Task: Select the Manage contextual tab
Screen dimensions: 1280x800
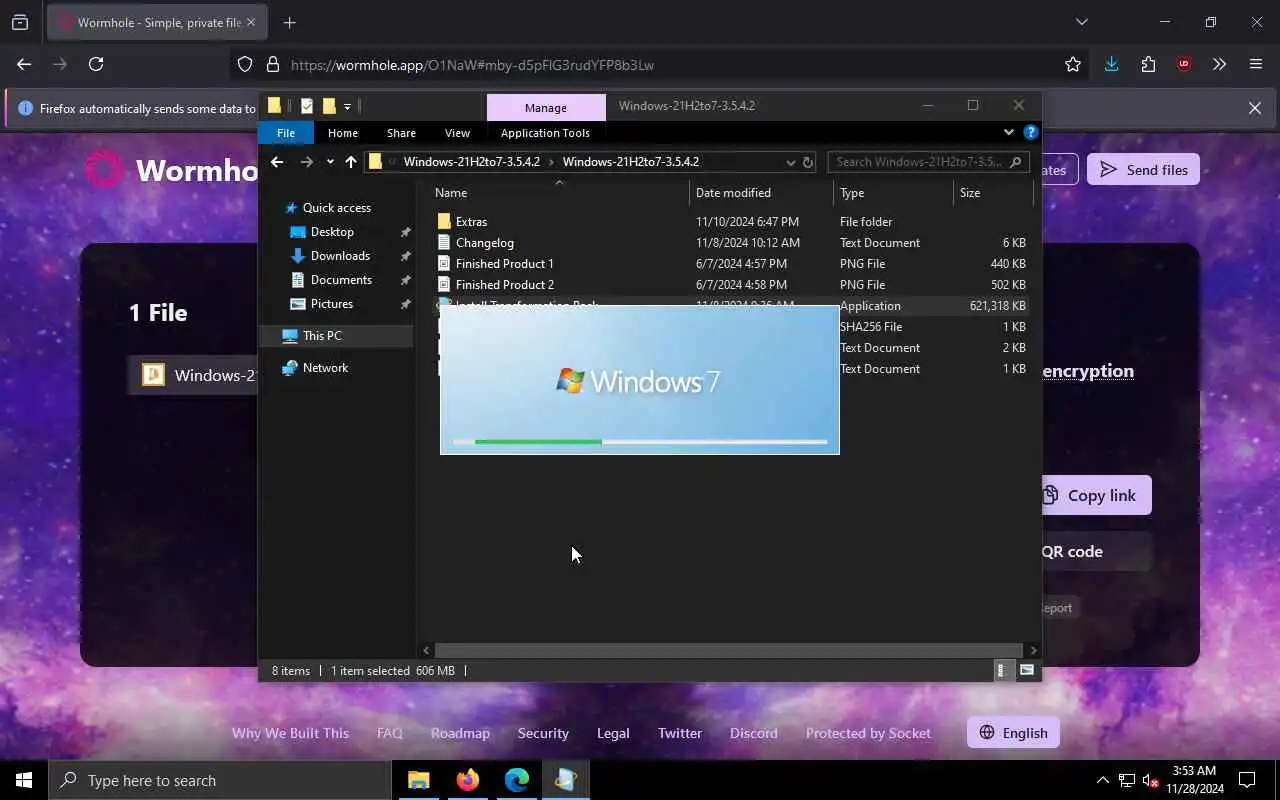Action: tap(546, 107)
